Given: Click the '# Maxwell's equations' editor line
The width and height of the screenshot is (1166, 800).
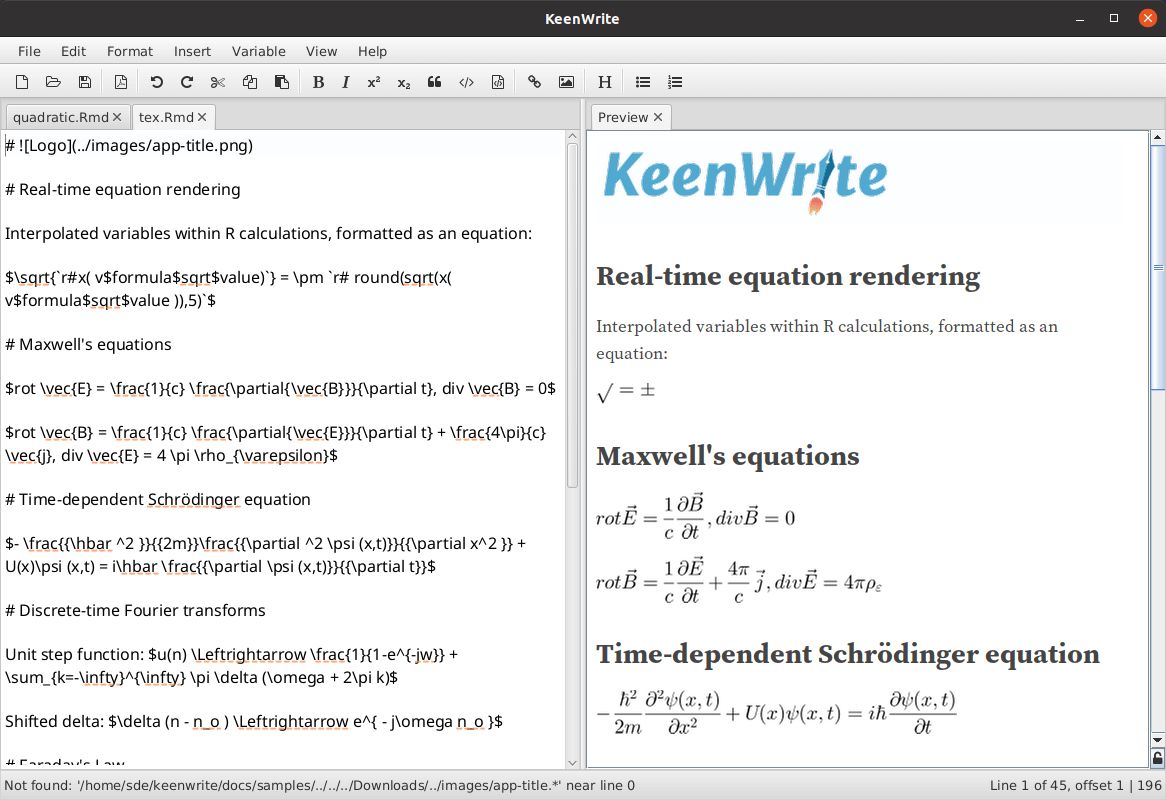Looking at the screenshot, I should tap(88, 344).
